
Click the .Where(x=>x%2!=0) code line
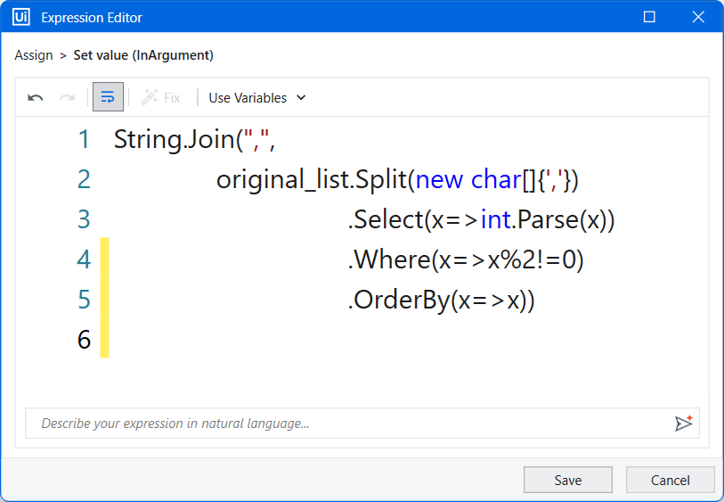[x=465, y=260]
